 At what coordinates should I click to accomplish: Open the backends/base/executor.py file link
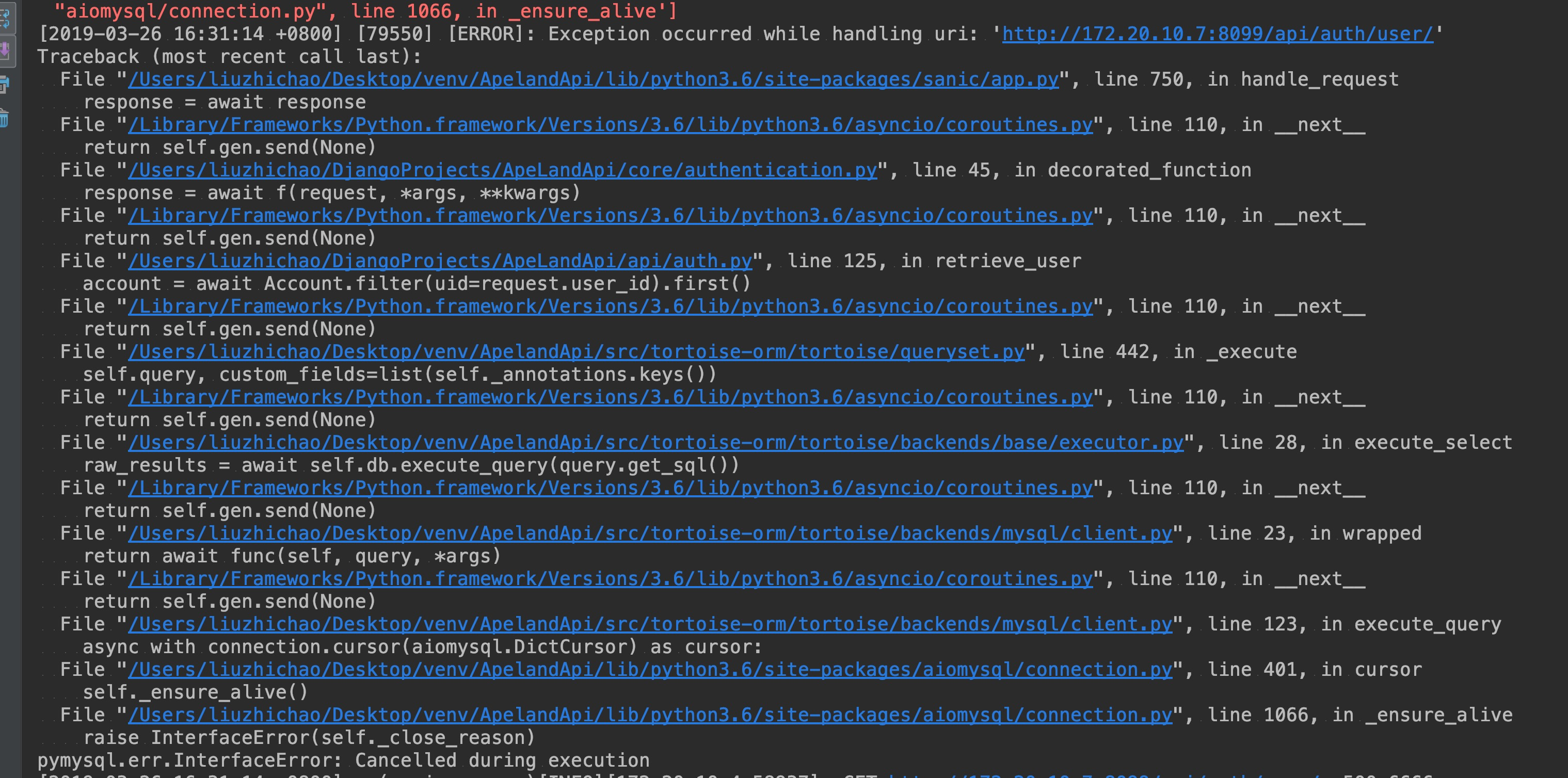pyautogui.click(x=655, y=442)
